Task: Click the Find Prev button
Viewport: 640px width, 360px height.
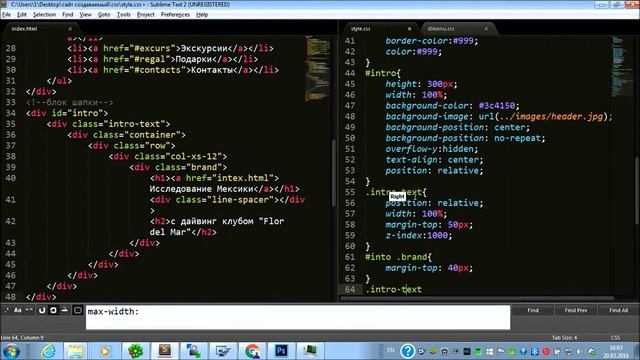Action: tap(576, 310)
